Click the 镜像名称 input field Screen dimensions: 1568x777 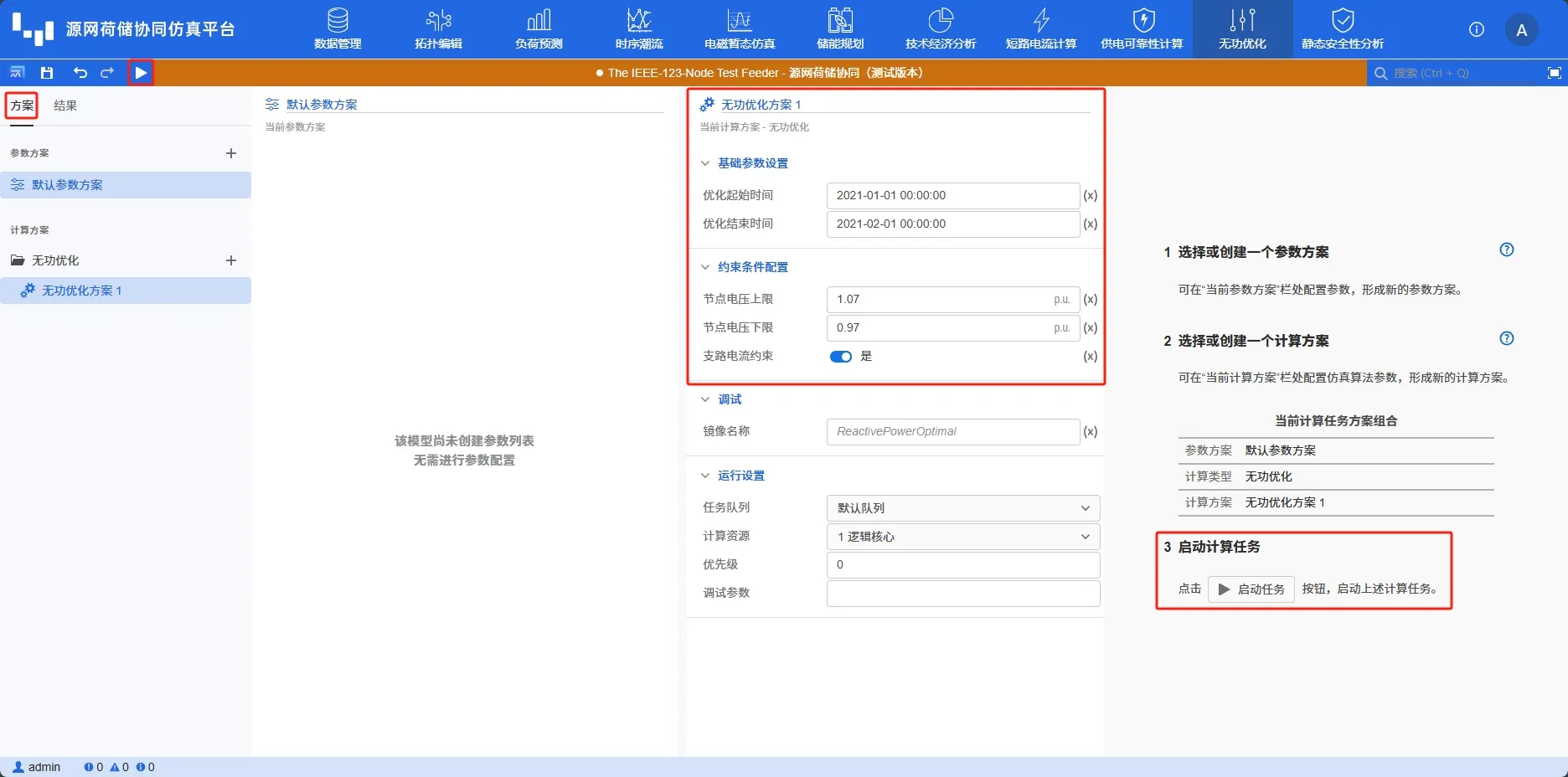pyautogui.click(x=953, y=432)
